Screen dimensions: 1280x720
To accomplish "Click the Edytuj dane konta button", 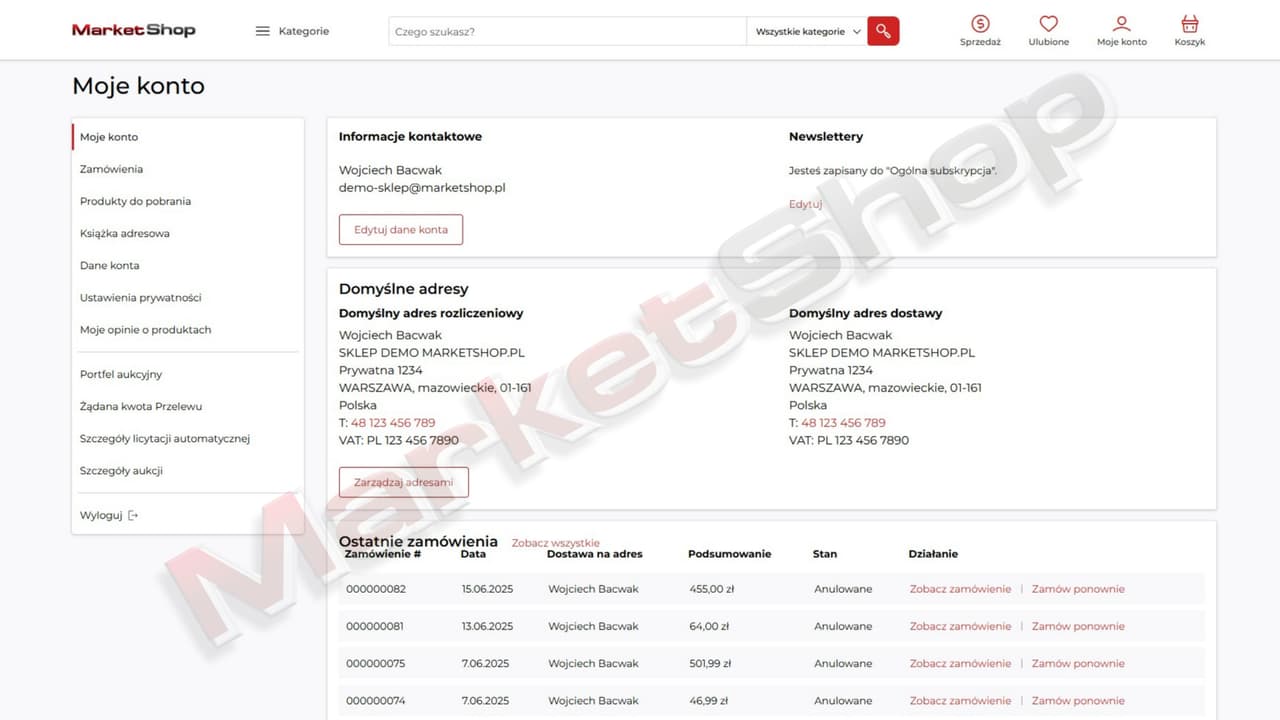I will pos(400,229).
